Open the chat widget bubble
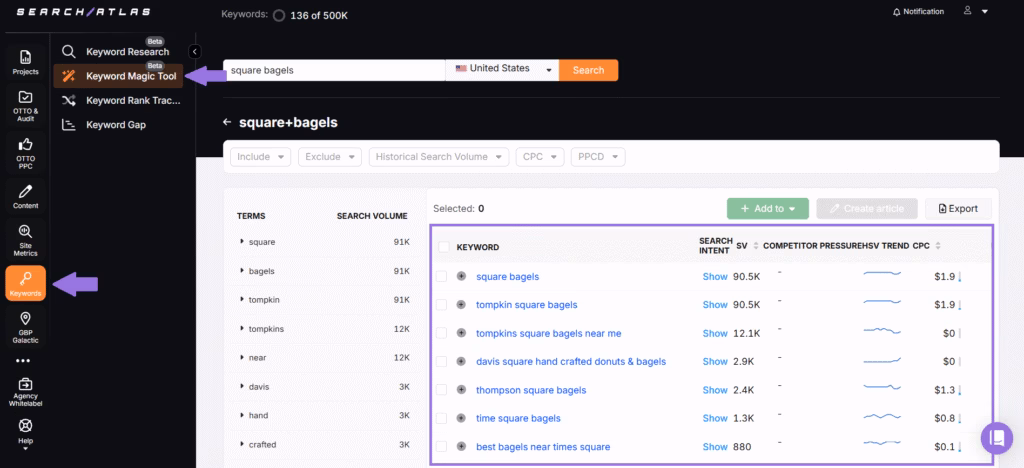Image resolution: width=1024 pixels, height=468 pixels. [x=996, y=438]
